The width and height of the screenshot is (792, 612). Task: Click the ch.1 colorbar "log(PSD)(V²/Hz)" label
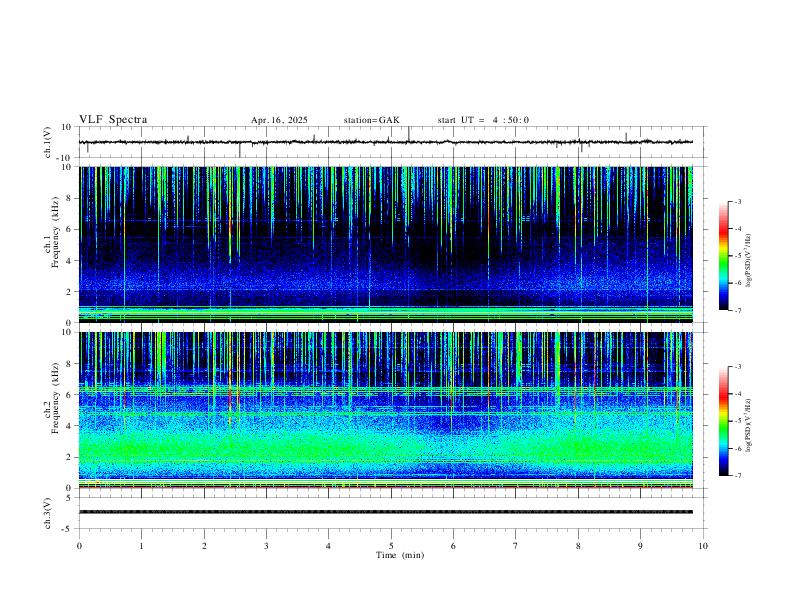point(748,260)
